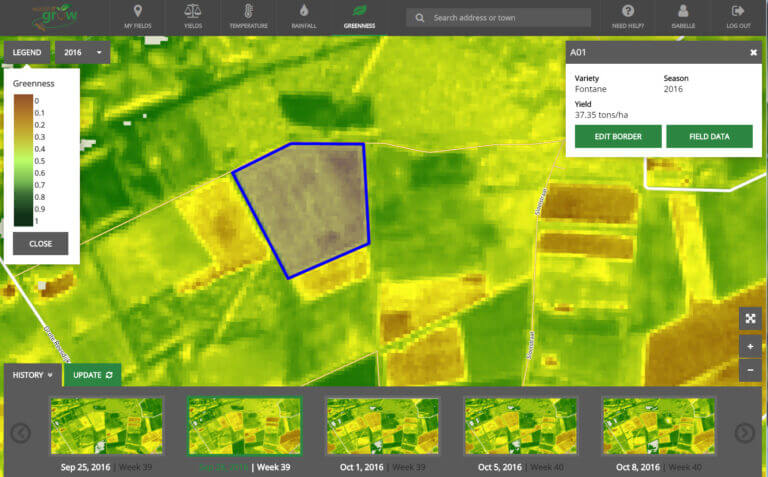Zoom in the map with plus button
The width and height of the screenshot is (768, 477).
pyautogui.click(x=751, y=345)
